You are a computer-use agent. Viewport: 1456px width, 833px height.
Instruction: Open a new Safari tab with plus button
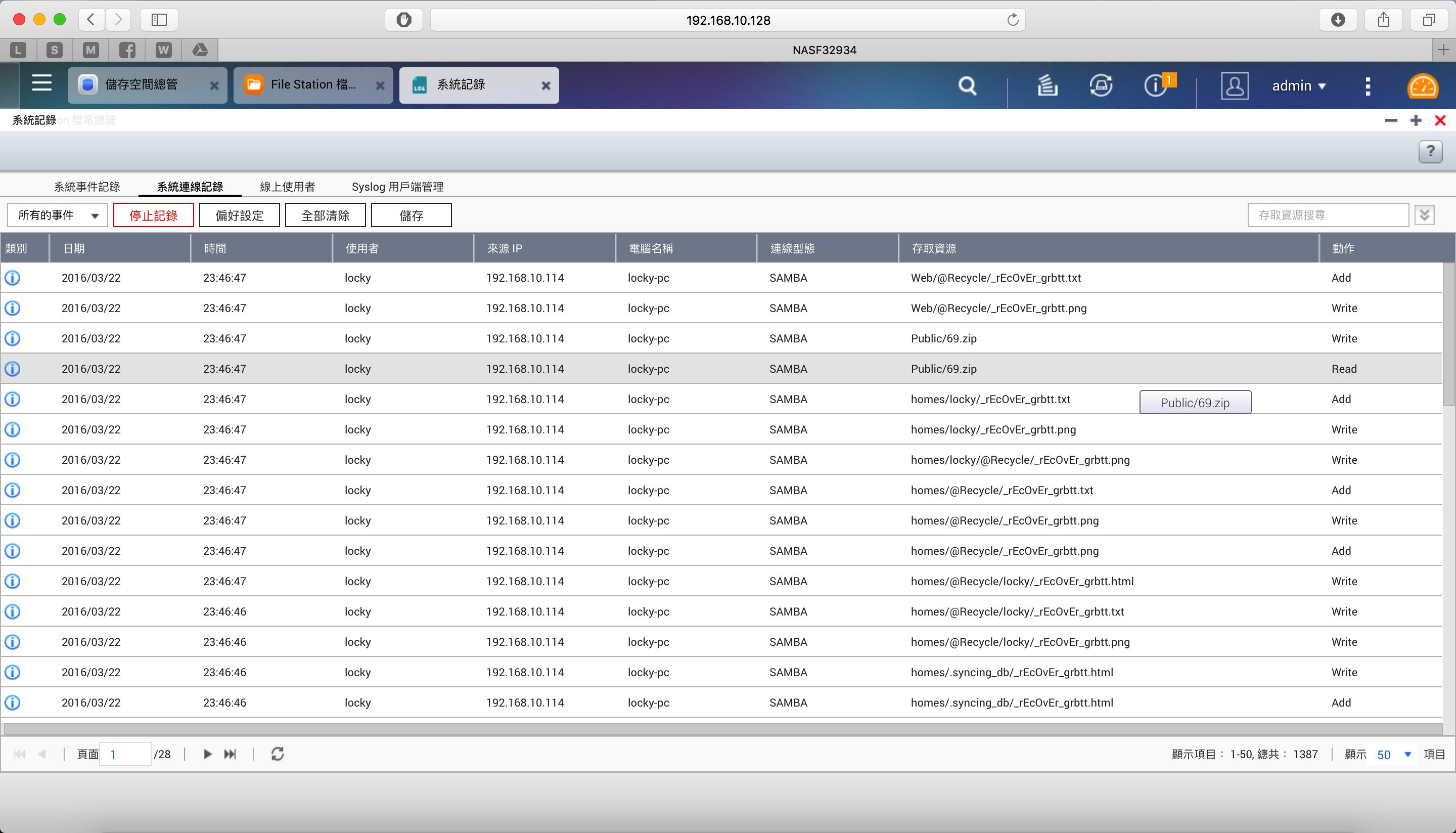click(1443, 50)
